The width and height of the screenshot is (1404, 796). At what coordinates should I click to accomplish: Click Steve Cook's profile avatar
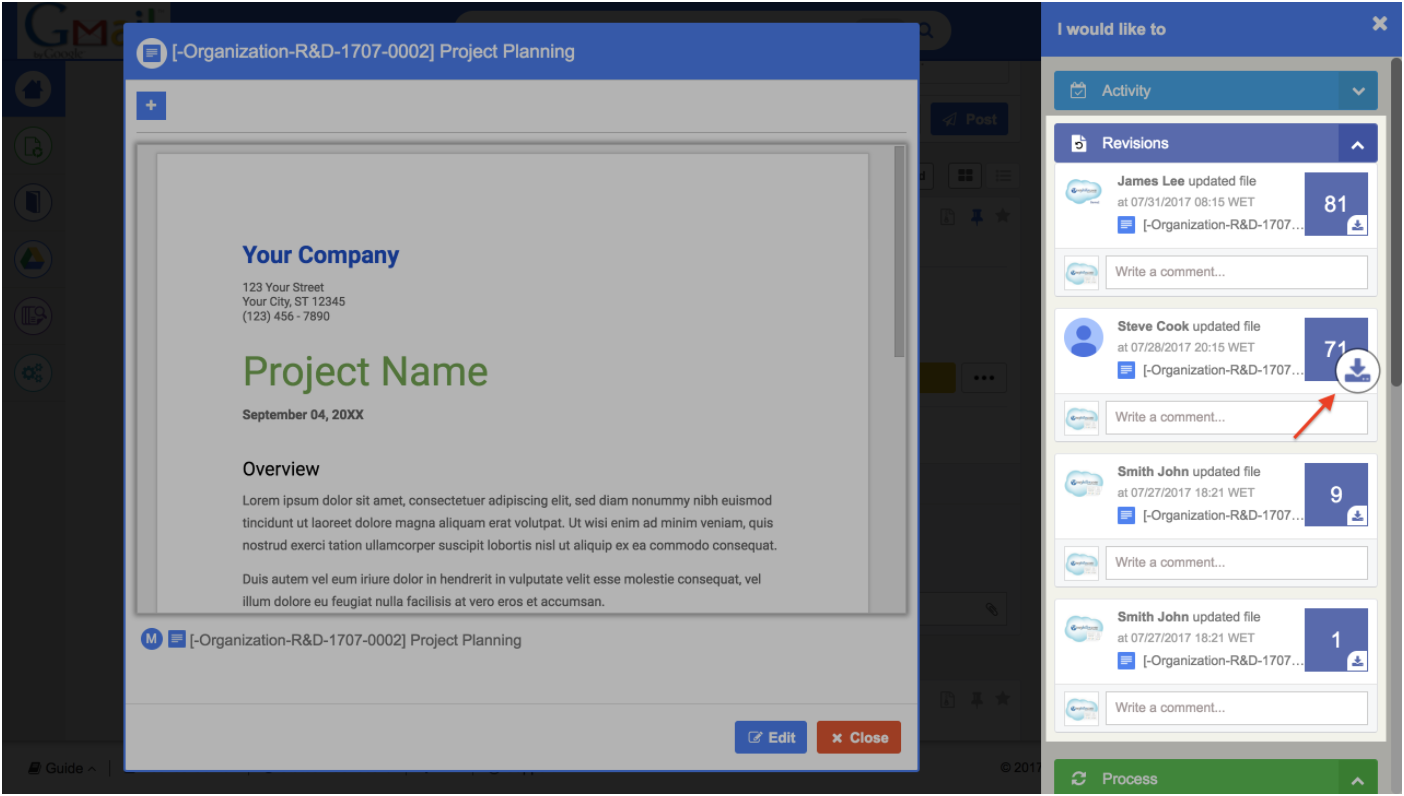pyautogui.click(x=1083, y=338)
